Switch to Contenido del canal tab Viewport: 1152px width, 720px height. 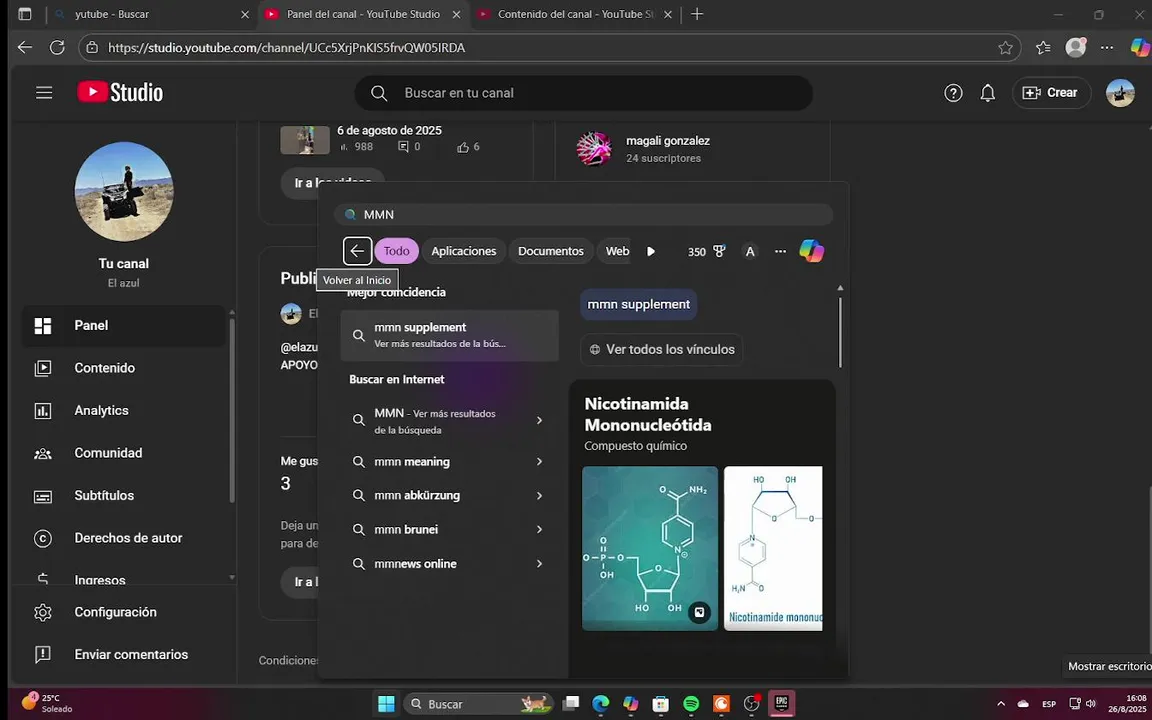tap(575, 15)
